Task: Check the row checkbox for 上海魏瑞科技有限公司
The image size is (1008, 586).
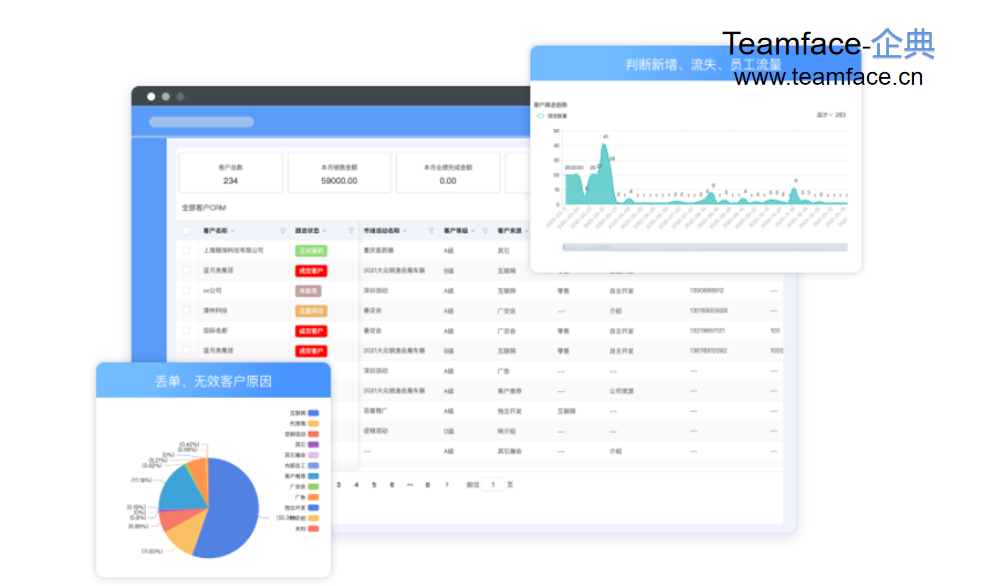Action: pyautogui.click(x=186, y=250)
